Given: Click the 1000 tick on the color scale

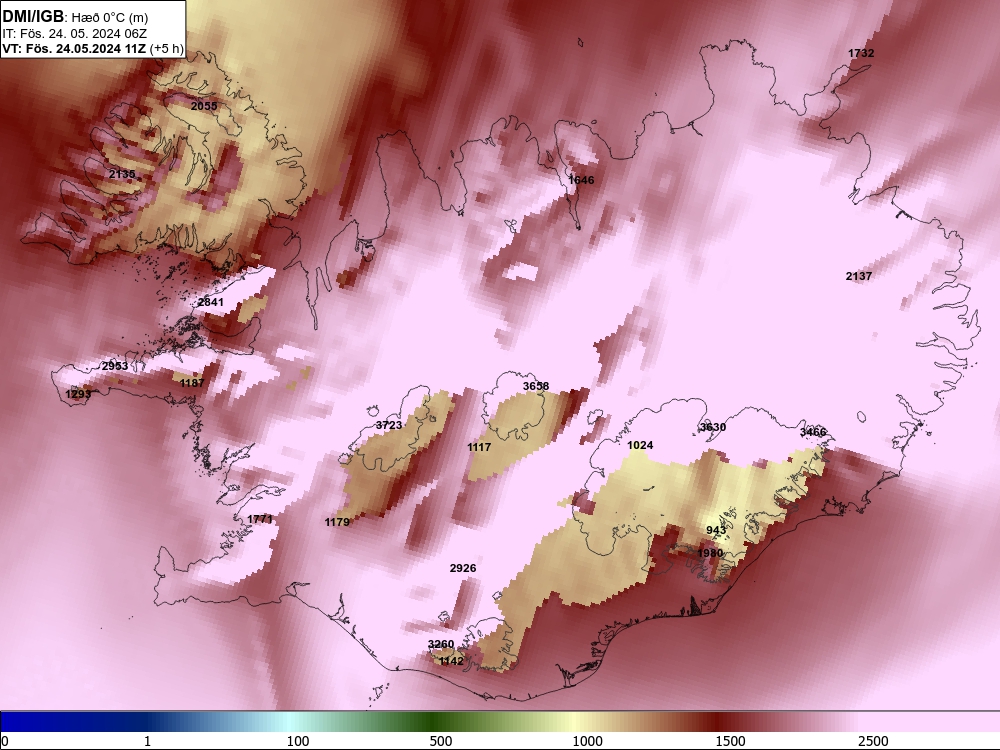Looking at the screenshot, I should click(587, 741).
